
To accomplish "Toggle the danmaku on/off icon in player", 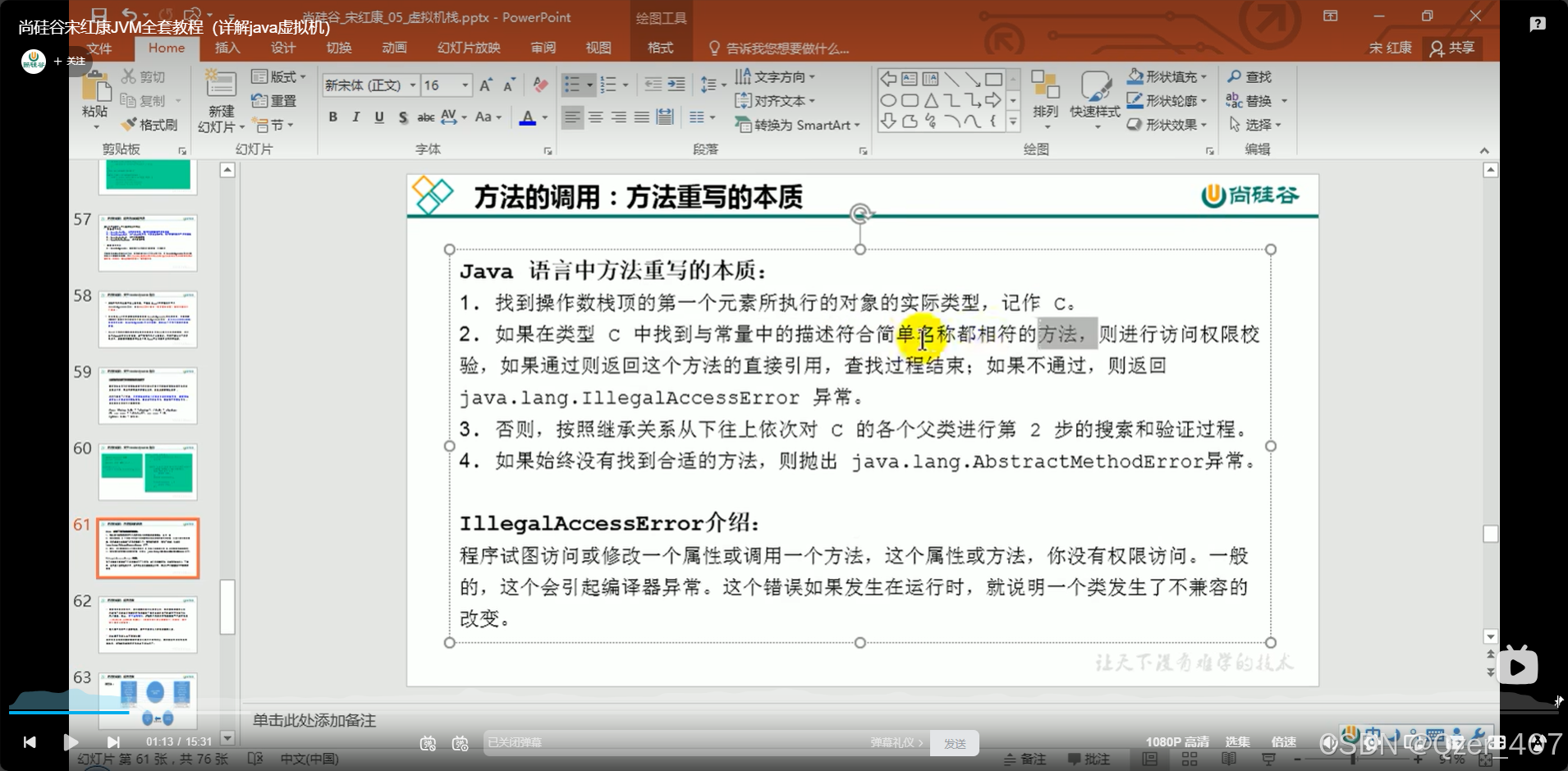I will (x=428, y=743).
